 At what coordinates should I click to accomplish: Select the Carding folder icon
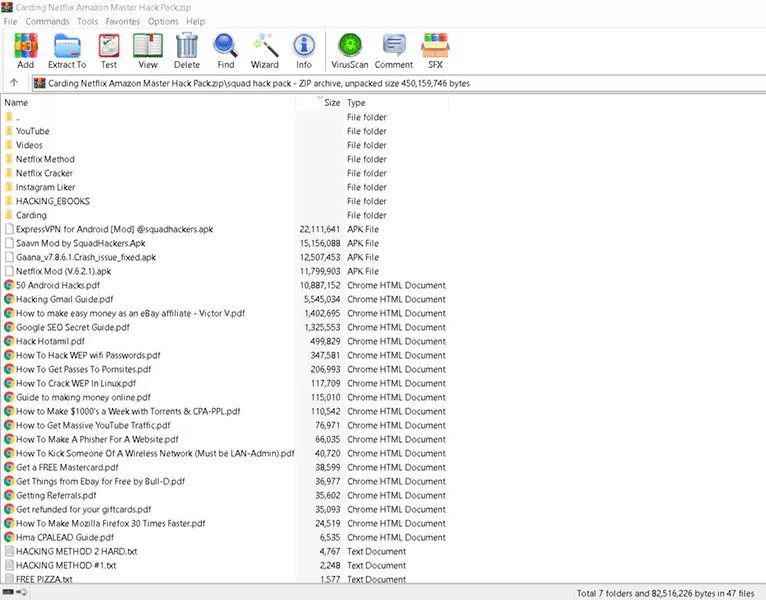click(9, 215)
